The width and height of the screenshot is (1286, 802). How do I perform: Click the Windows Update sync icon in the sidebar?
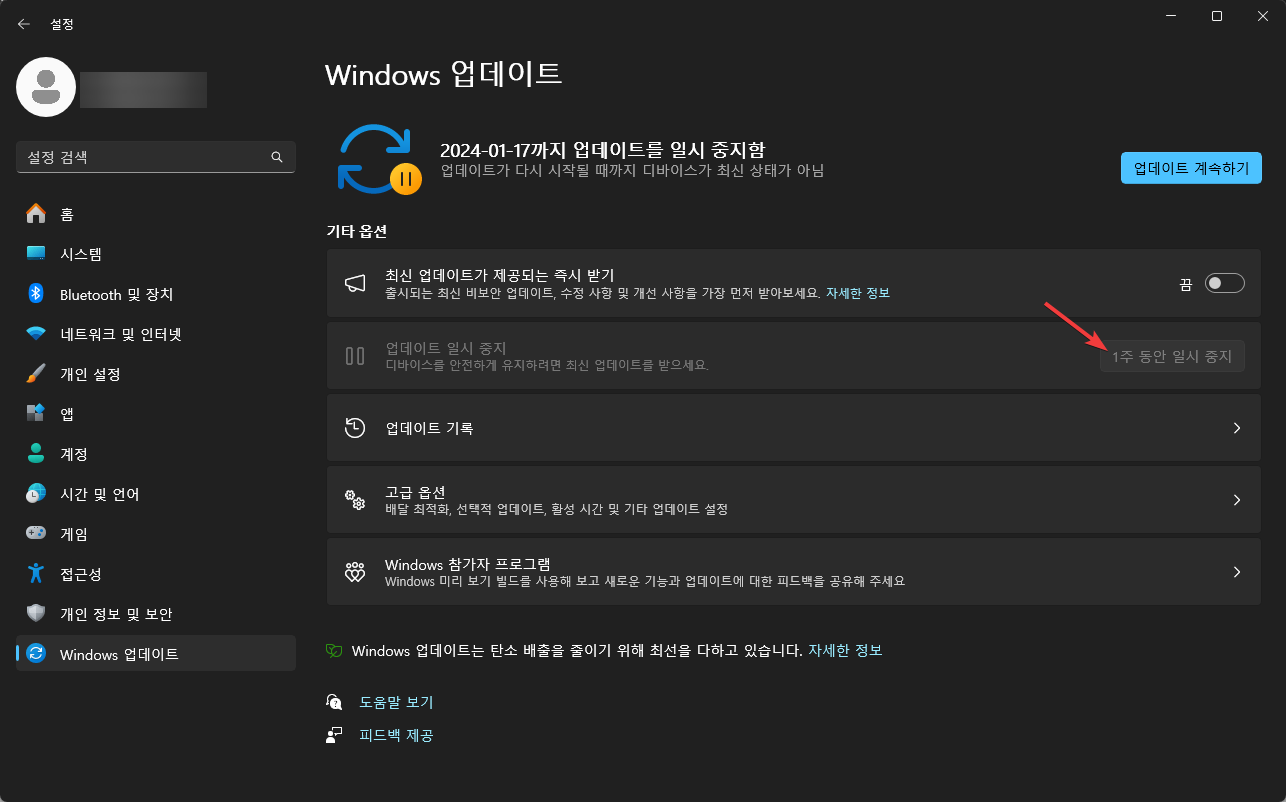36,654
